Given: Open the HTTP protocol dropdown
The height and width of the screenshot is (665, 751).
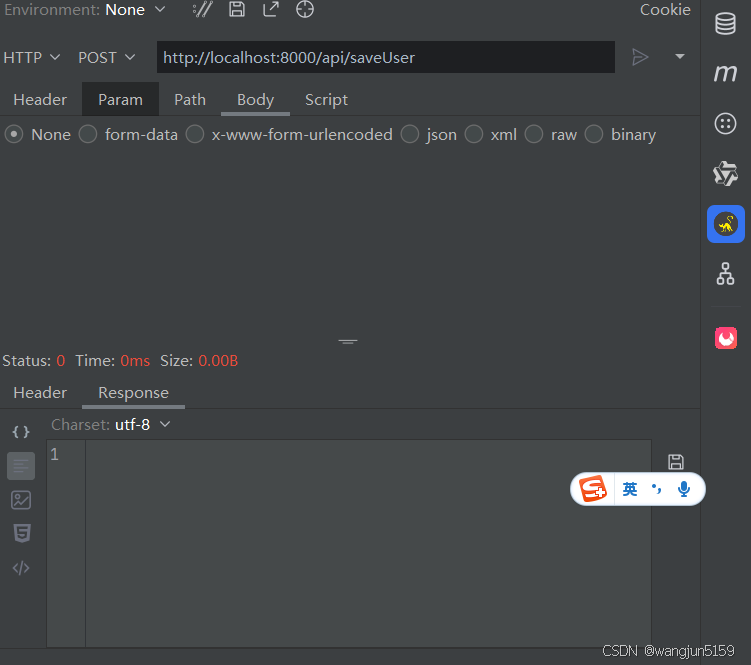Looking at the screenshot, I should [x=32, y=57].
